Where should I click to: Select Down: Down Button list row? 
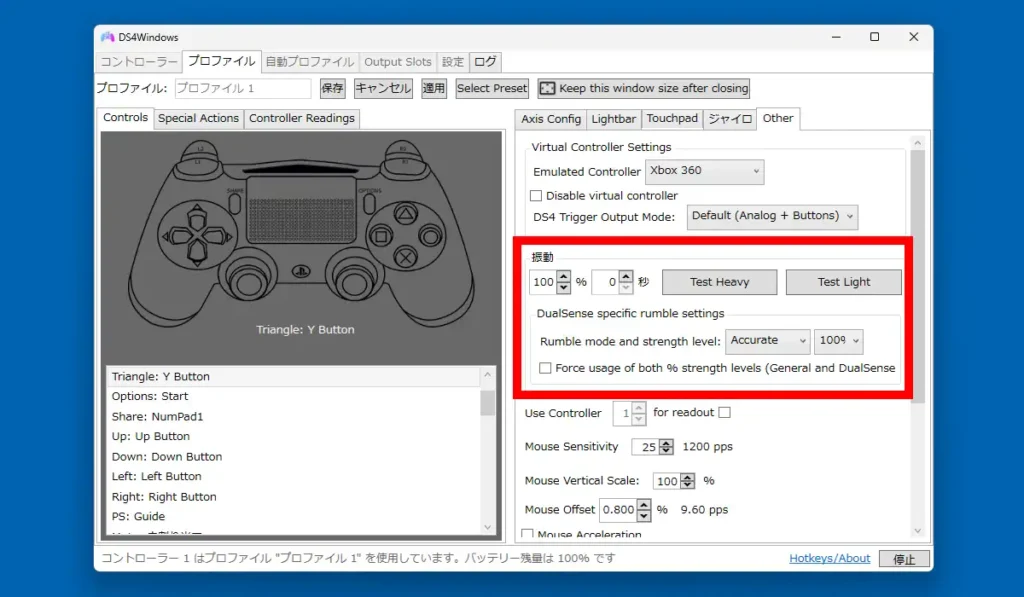click(x=293, y=457)
